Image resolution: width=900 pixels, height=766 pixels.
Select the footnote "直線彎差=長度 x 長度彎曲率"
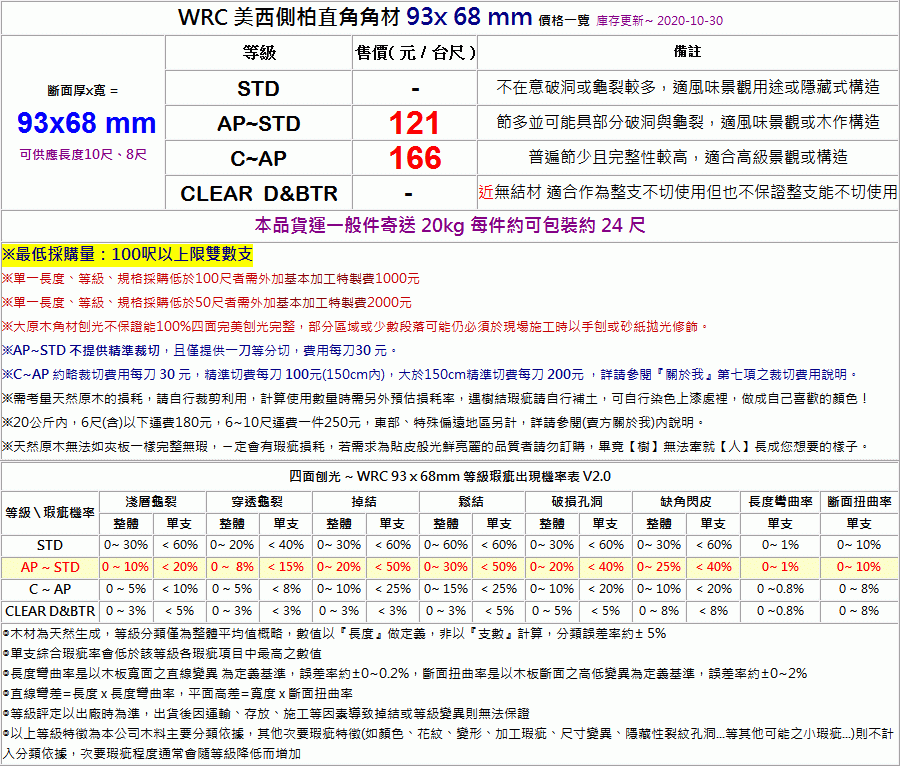pyautogui.click(x=92, y=694)
